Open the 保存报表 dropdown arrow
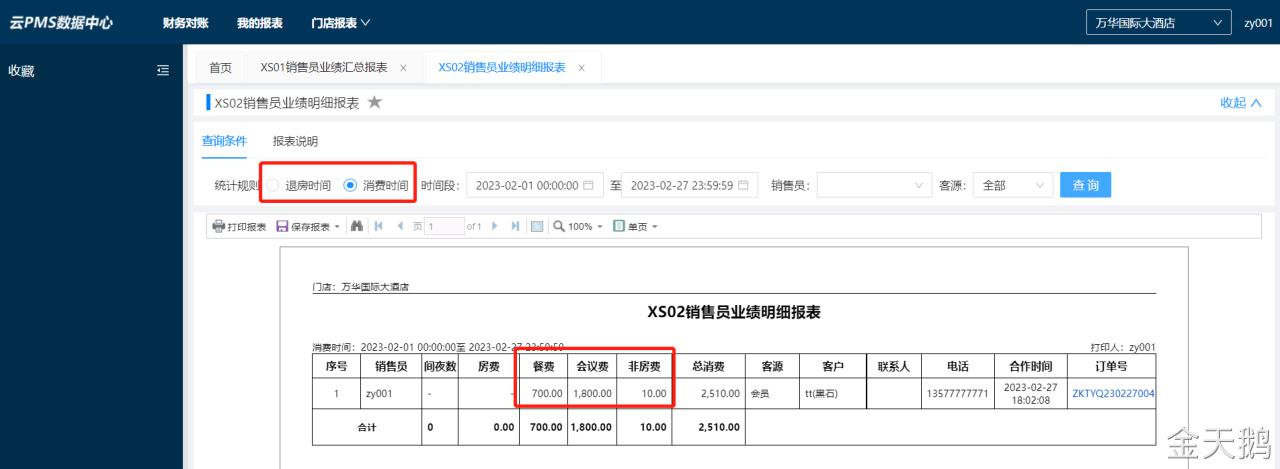This screenshot has width=1280, height=469. pyautogui.click(x=337, y=227)
